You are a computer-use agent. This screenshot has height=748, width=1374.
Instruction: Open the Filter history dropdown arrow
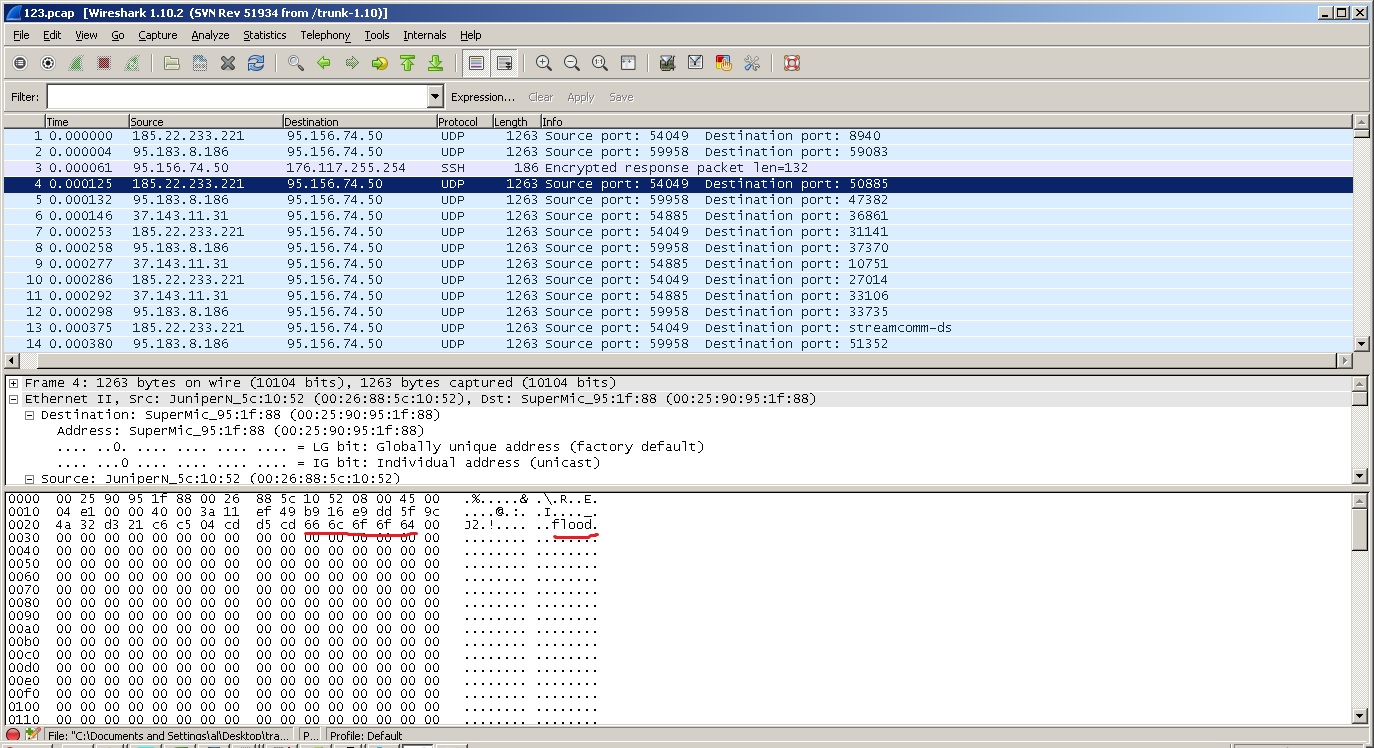pos(435,97)
